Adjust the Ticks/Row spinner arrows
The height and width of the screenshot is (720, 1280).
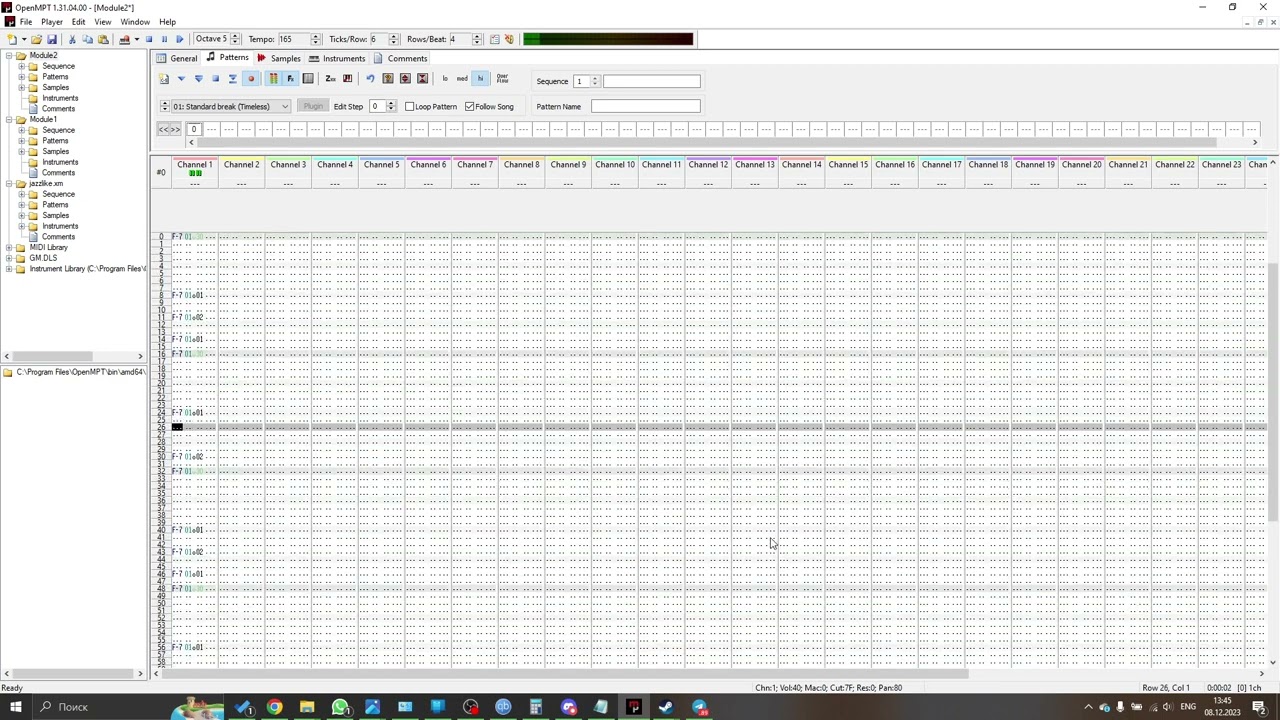coord(393,39)
